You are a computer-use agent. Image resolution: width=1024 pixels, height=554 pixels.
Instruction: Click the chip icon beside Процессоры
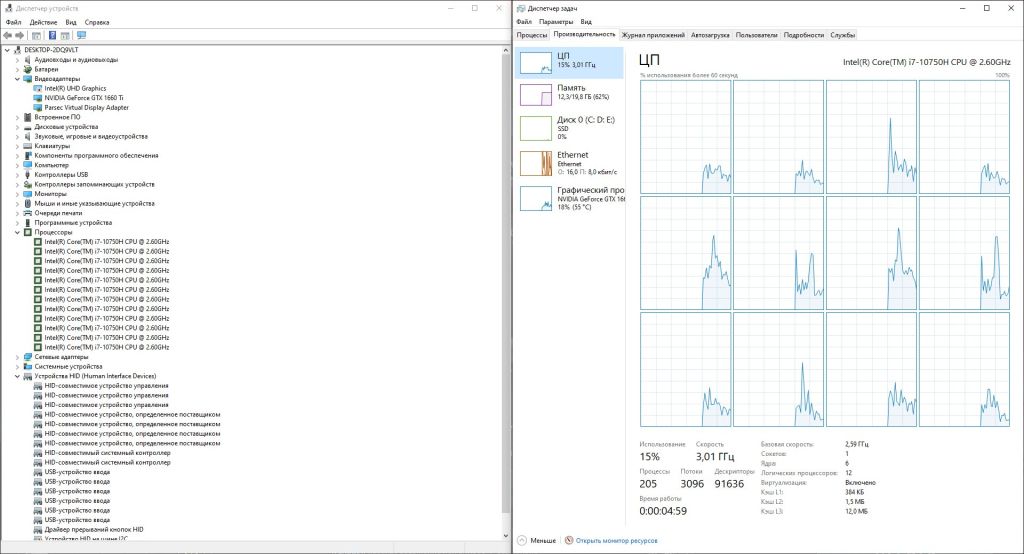click(x=27, y=233)
